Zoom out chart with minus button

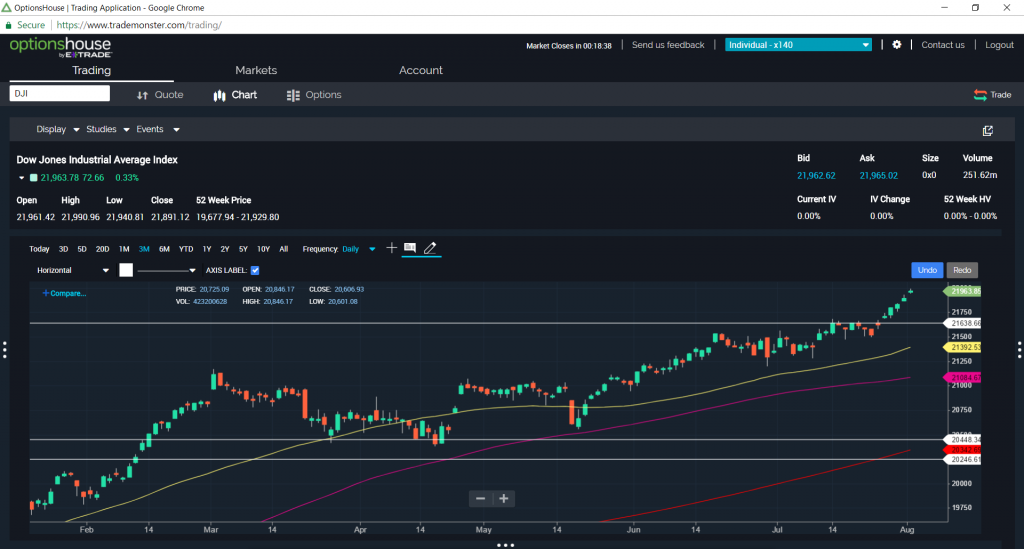481,499
